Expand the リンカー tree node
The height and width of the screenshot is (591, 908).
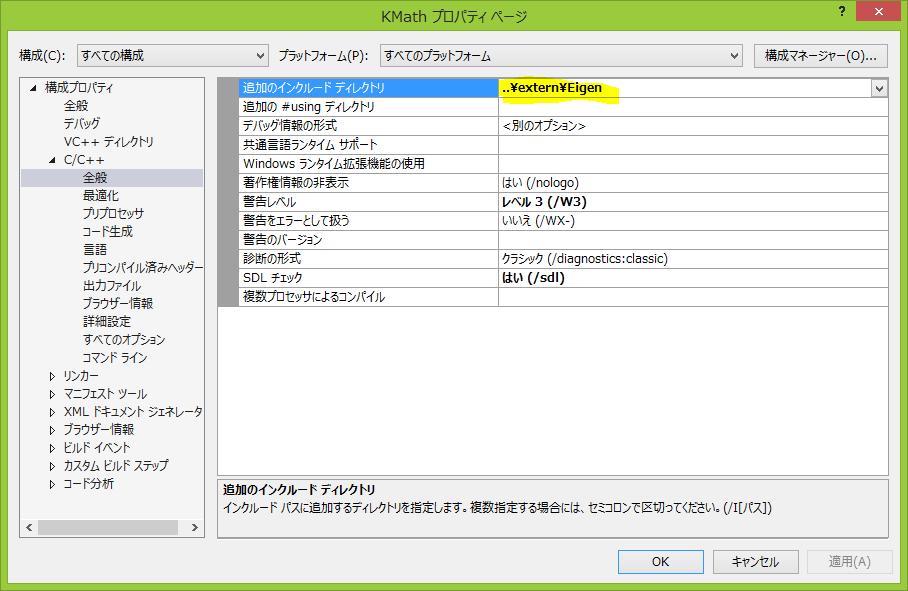[52, 376]
